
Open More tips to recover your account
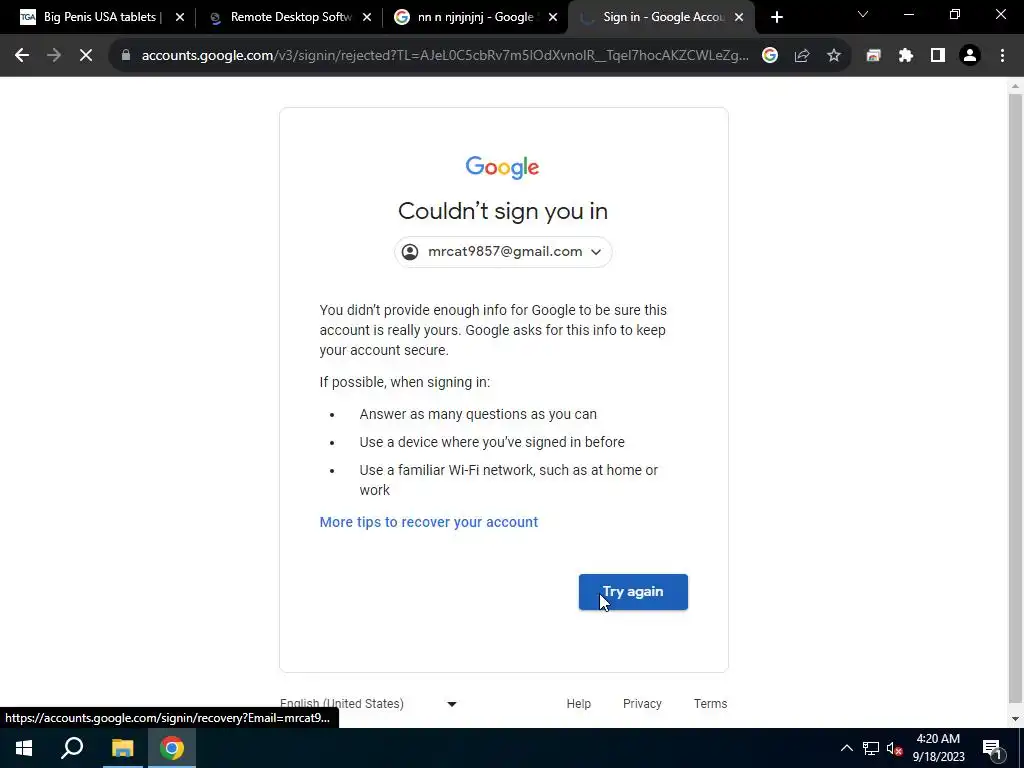[428, 522]
